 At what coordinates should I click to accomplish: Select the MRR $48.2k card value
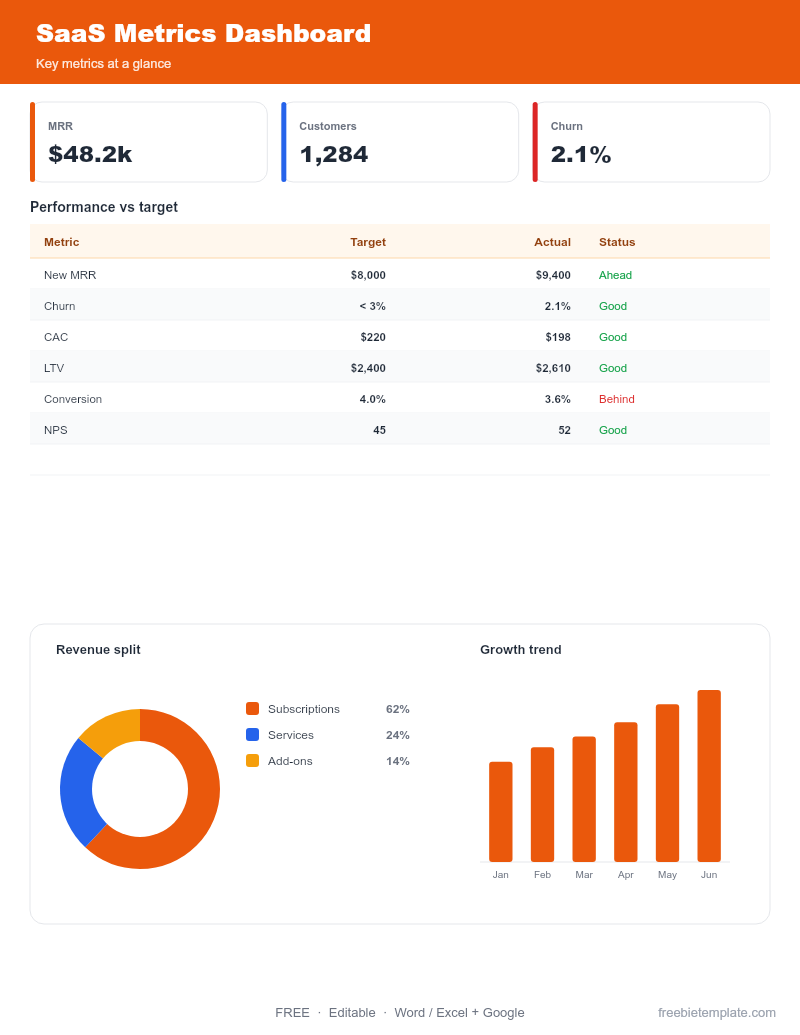(x=90, y=154)
